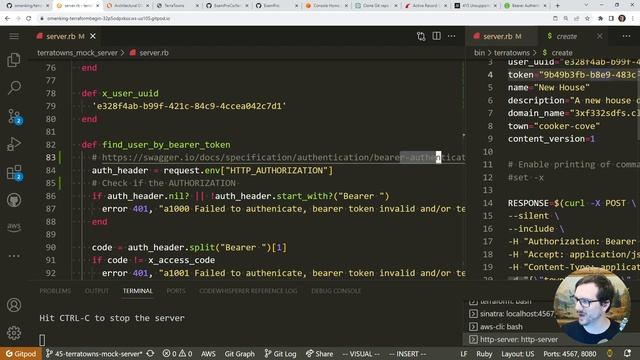This screenshot has width=640, height=360.
Task: Click the Gitpod status bar button
Action: 20,353
